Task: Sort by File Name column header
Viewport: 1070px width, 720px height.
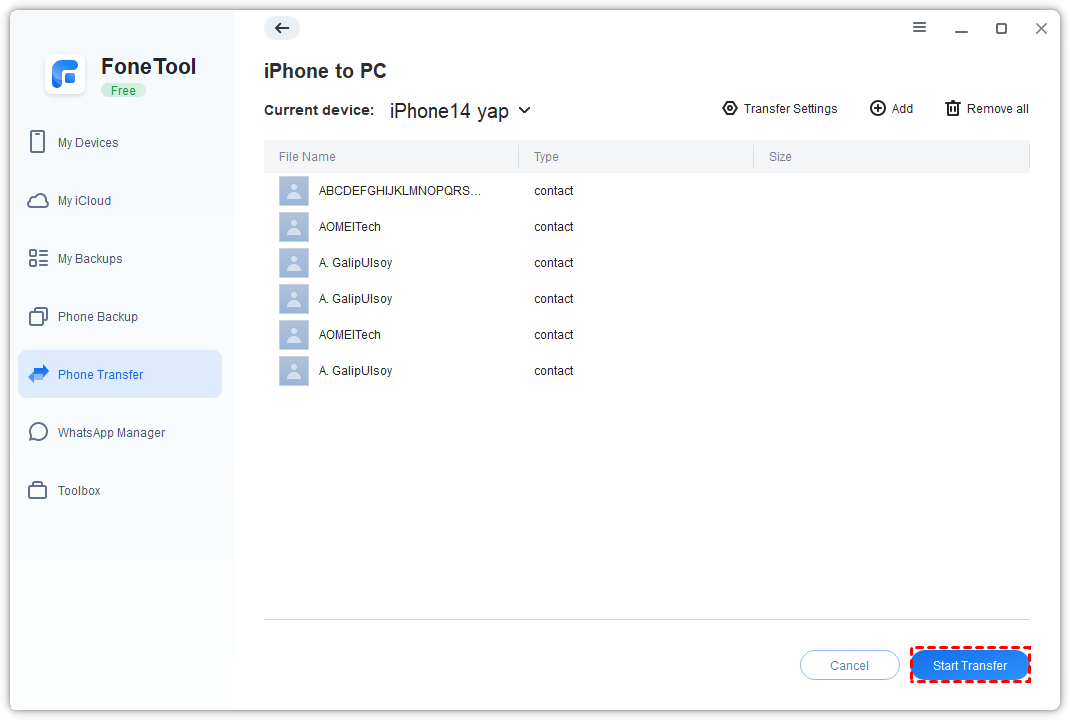Action: pyautogui.click(x=307, y=157)
